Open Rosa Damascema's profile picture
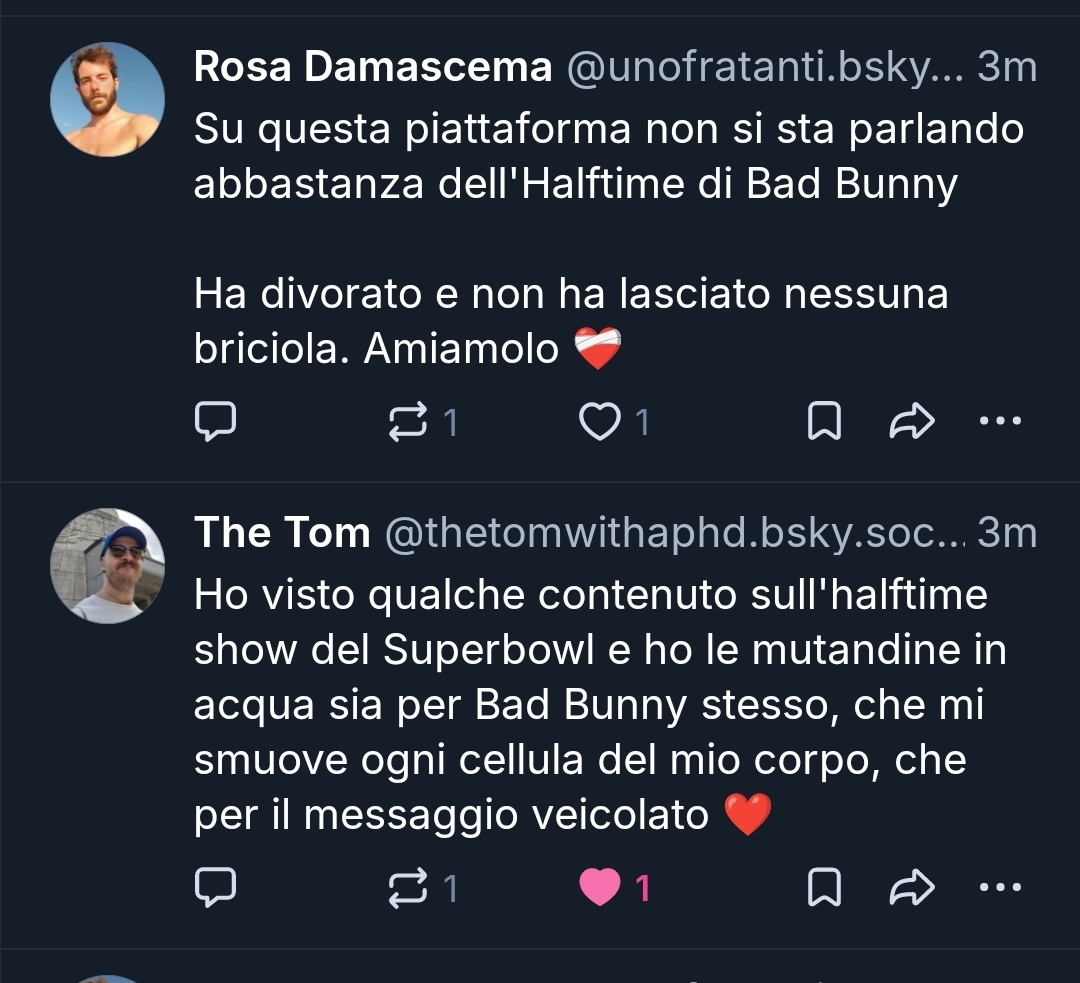 (x=107, y=100)
